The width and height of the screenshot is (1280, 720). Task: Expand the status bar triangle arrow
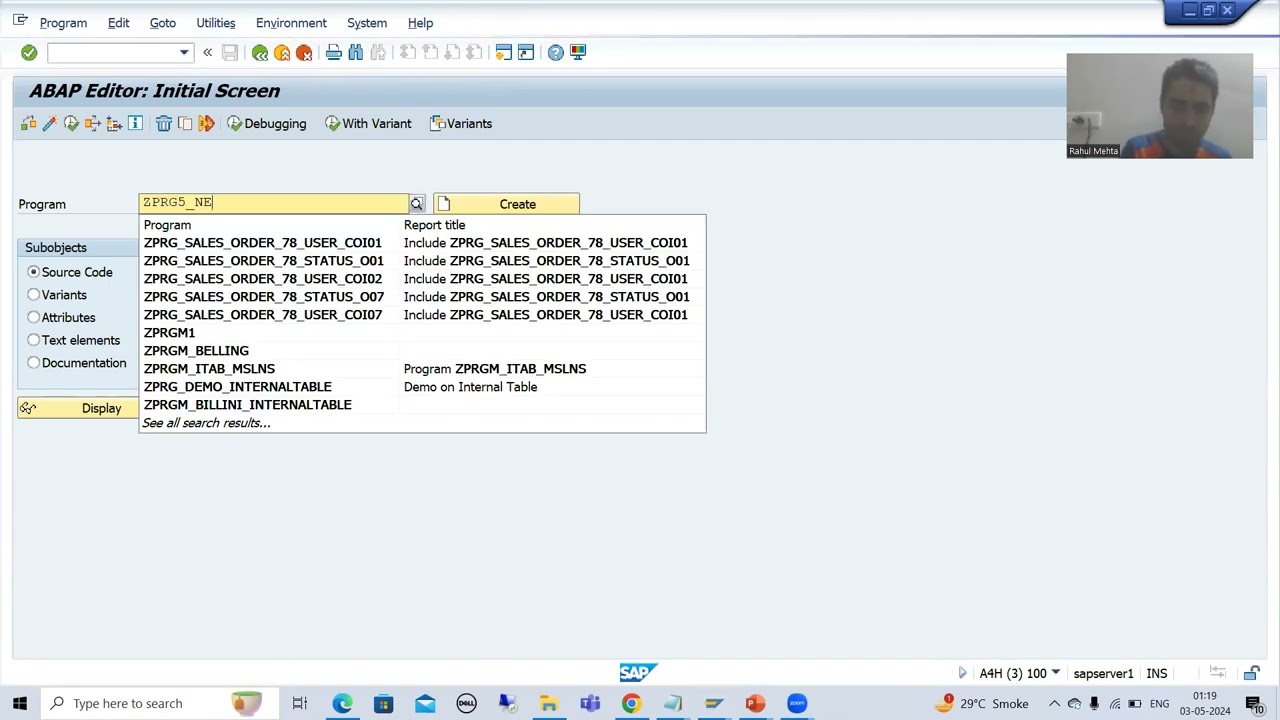[963, 673]
